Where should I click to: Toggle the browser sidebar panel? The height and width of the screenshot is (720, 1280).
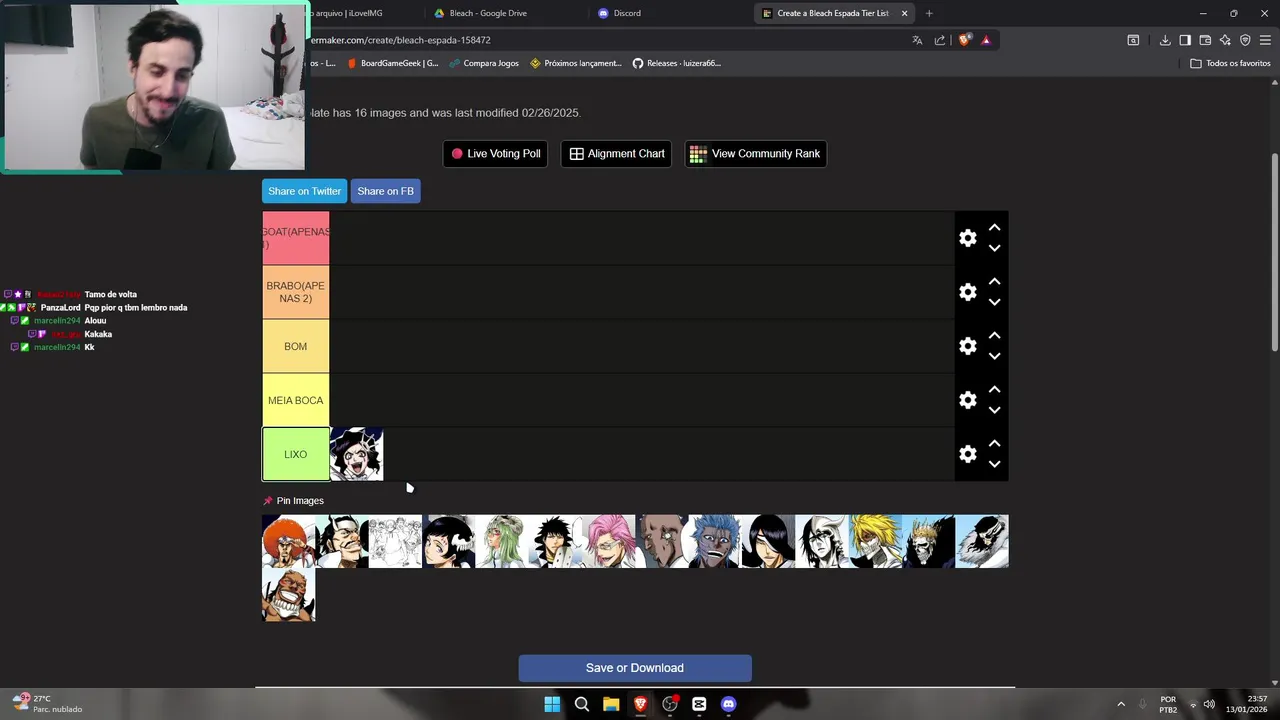1185,40
